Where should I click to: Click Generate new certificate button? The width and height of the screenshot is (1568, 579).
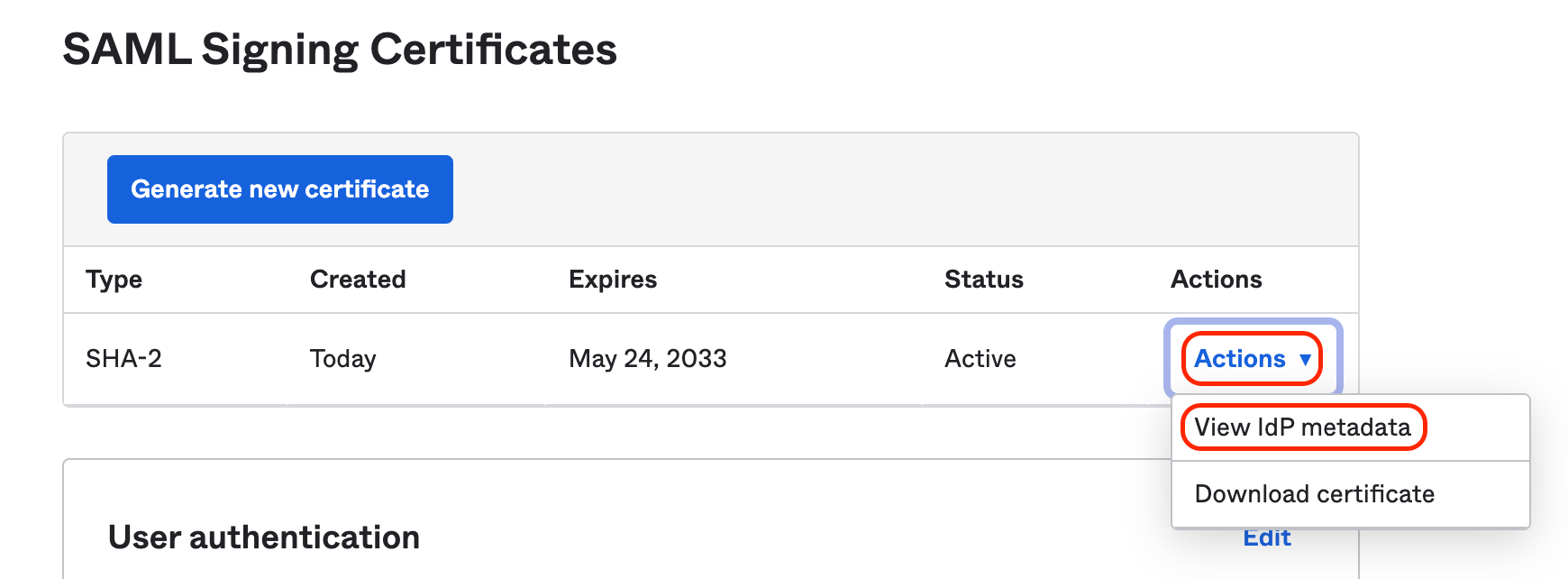point(279,189)
